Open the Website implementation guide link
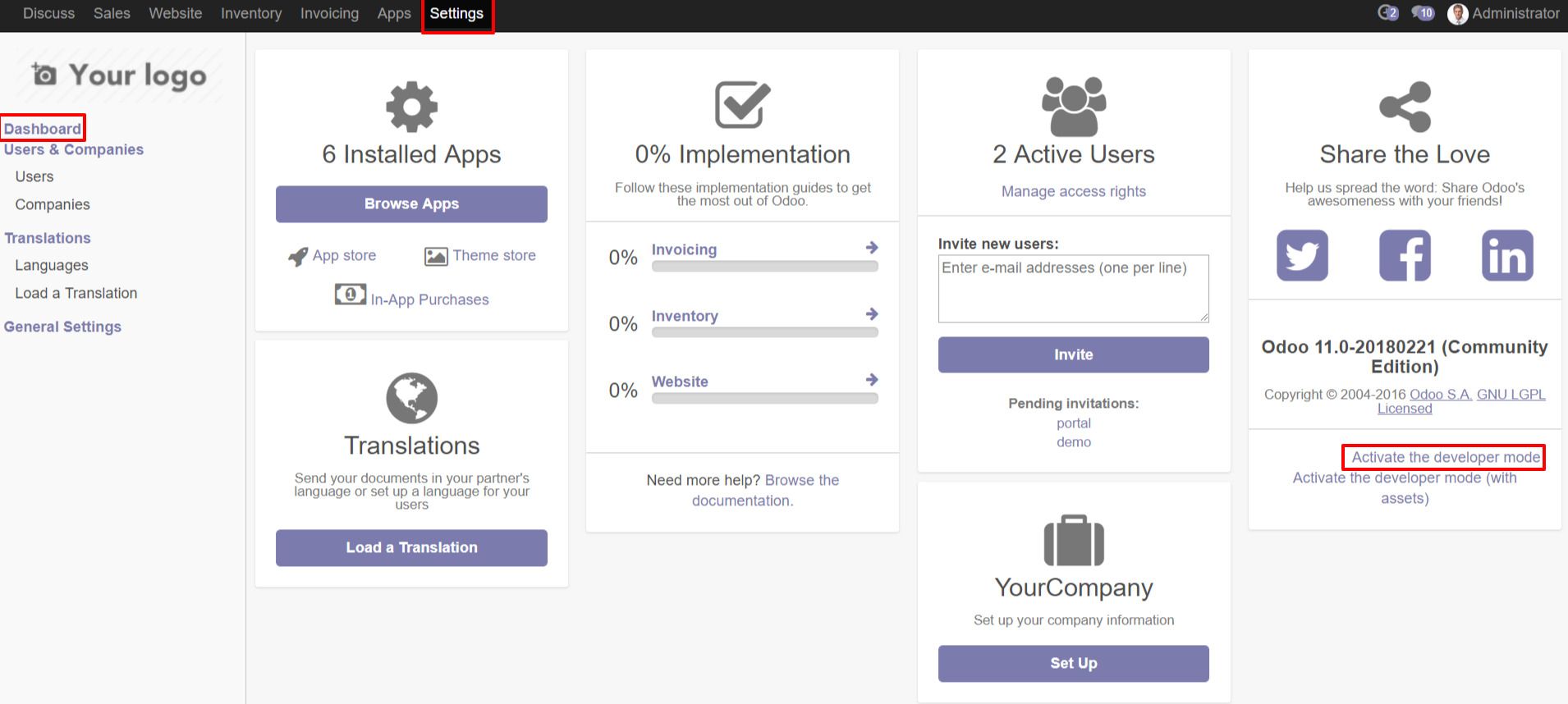1568x704 pixels. (680, 382)
